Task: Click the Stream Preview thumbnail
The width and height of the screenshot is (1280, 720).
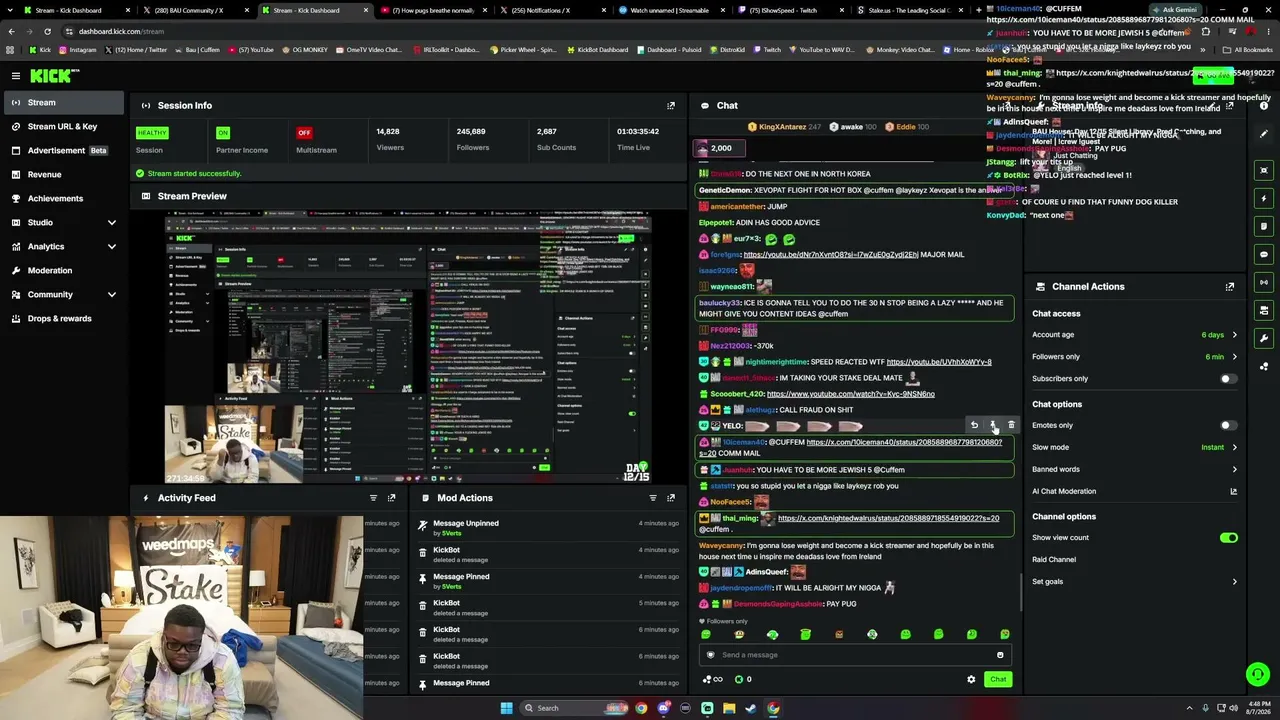Action: (408, 347)
